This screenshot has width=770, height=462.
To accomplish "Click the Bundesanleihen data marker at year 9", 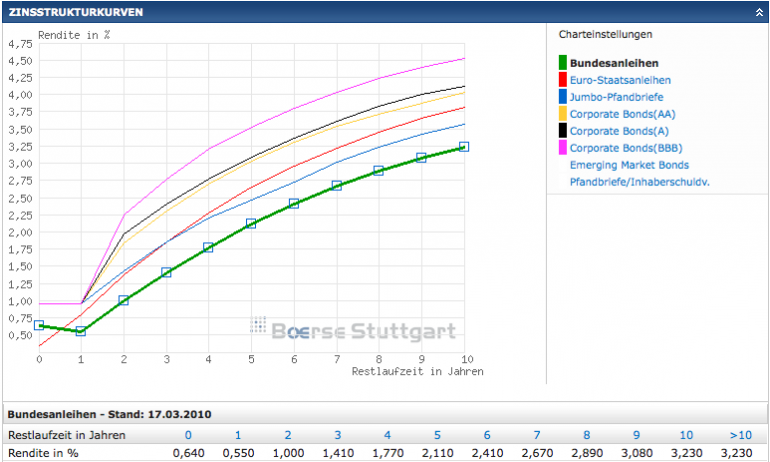I will coord(421,158).
